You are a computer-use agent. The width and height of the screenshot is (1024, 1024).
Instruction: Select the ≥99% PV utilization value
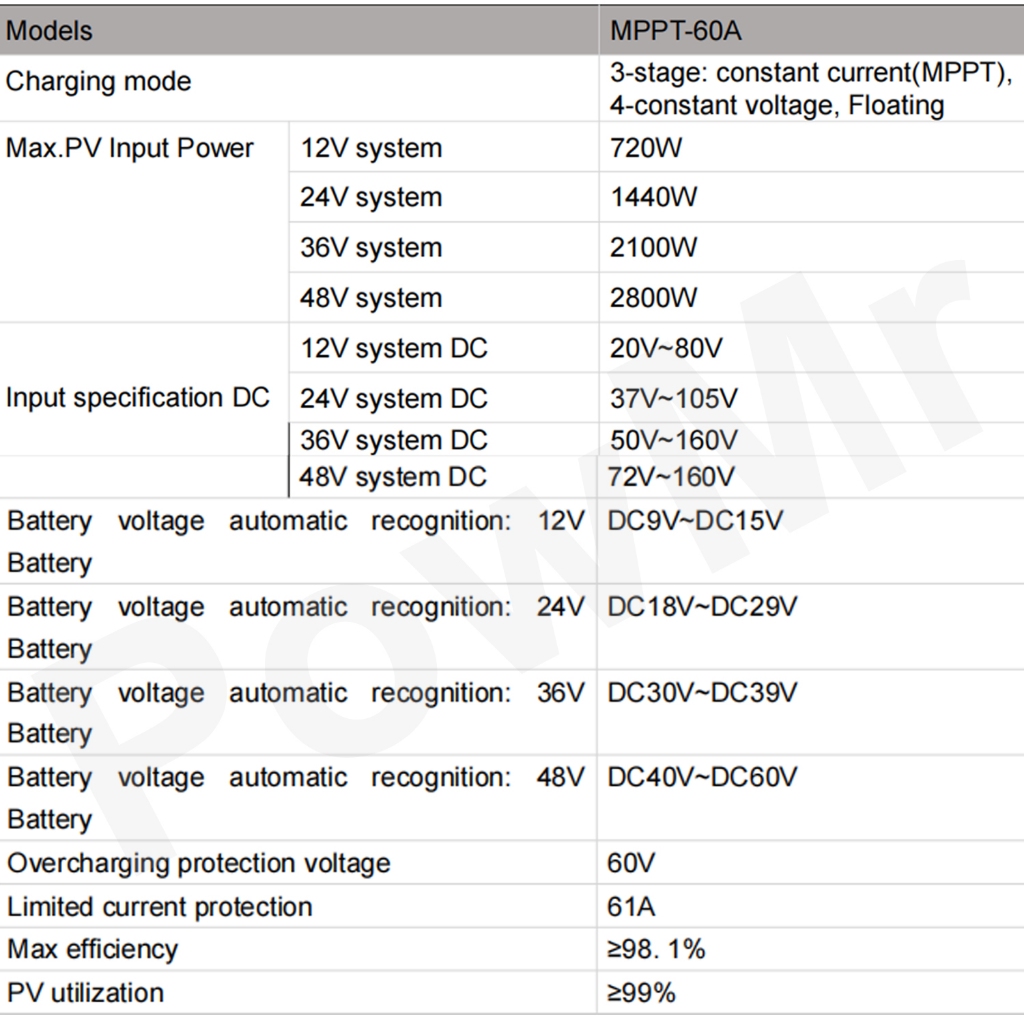[x=641, y=993]
